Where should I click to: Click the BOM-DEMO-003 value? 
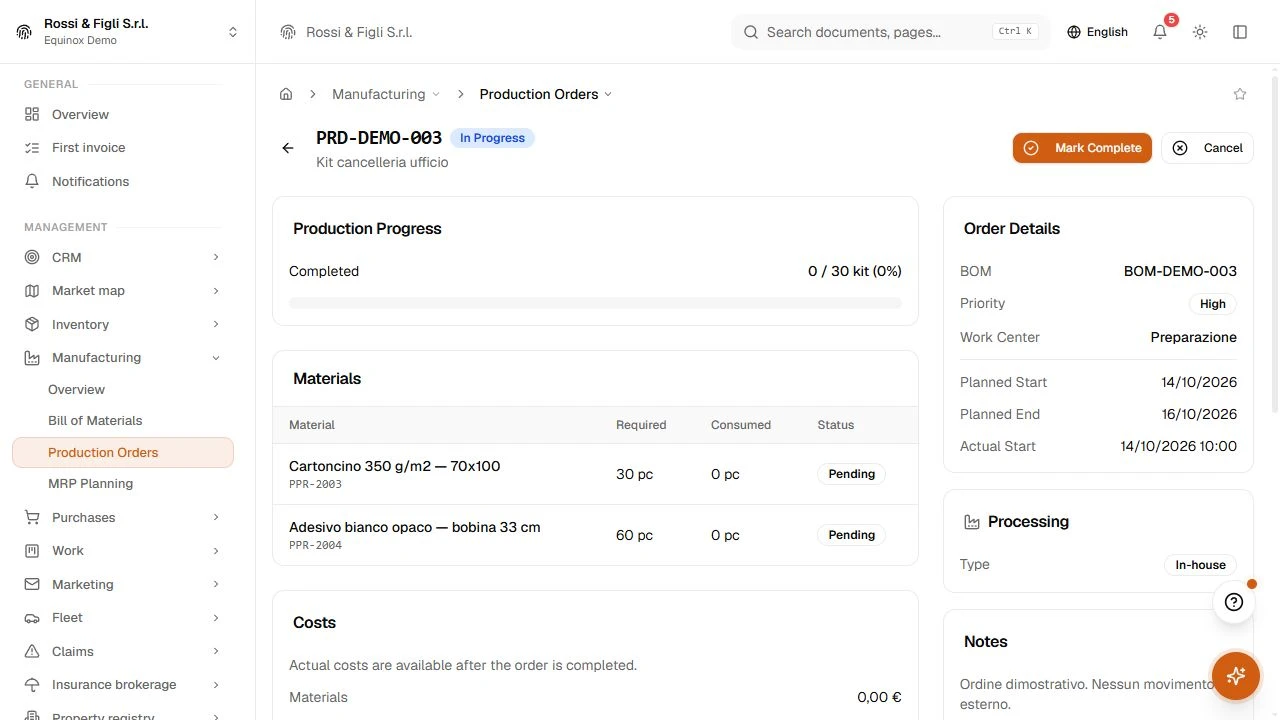(1180, 271)
